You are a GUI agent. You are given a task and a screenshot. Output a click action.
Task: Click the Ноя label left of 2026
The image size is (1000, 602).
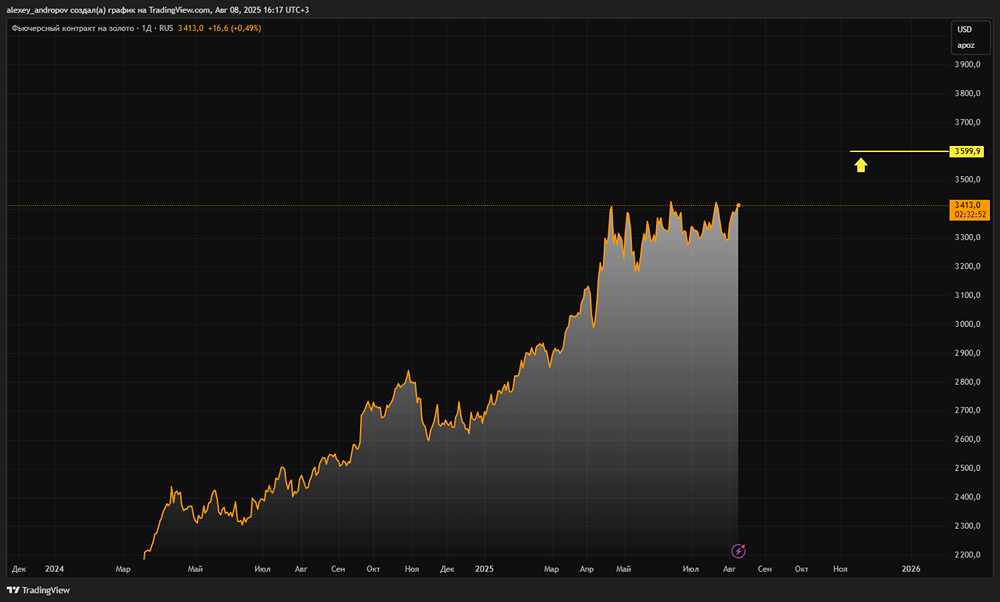(840, 569)
